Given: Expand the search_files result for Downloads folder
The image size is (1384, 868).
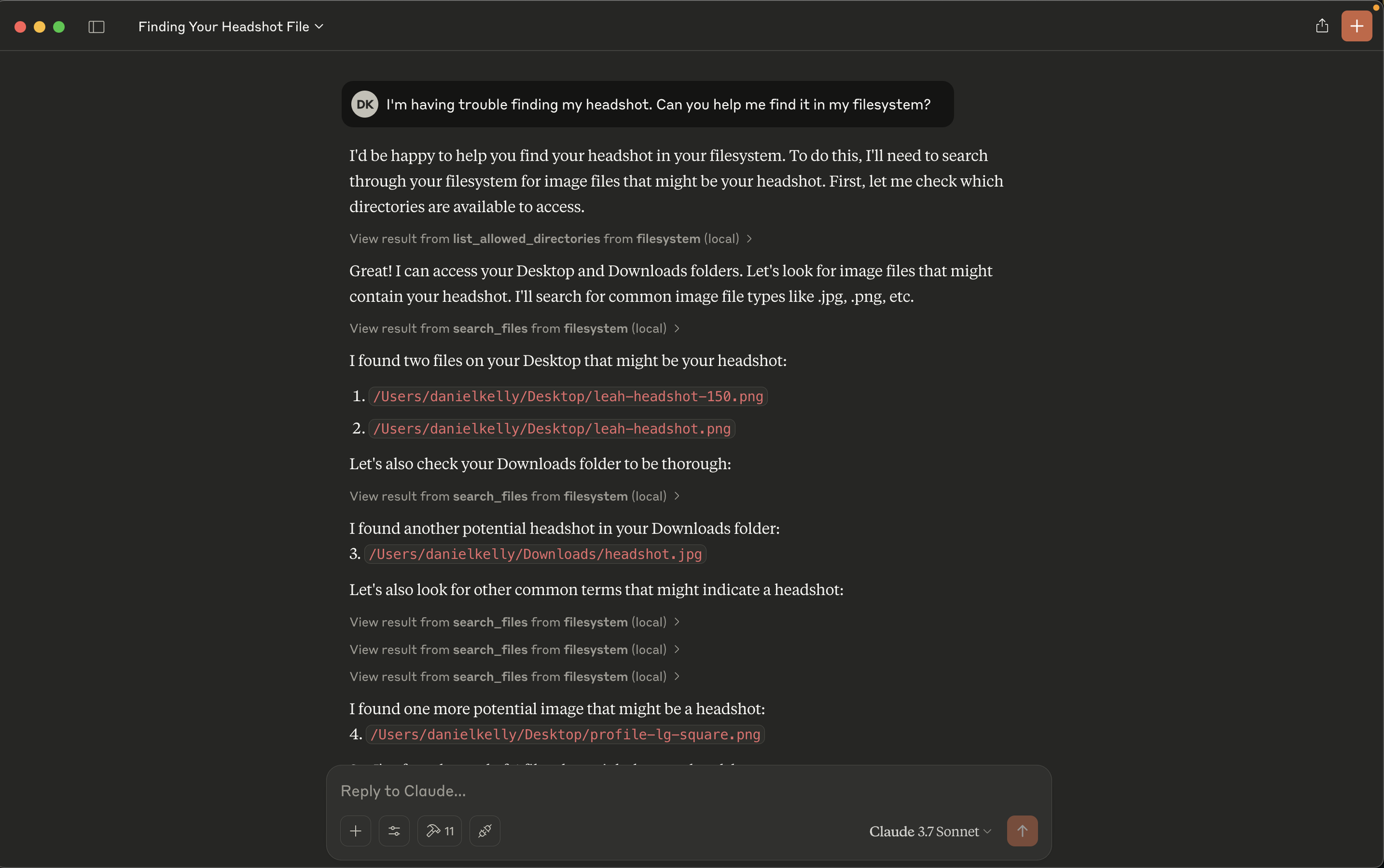Looking at the screenshot, I should pyautogui.click(x=514, y=496).
